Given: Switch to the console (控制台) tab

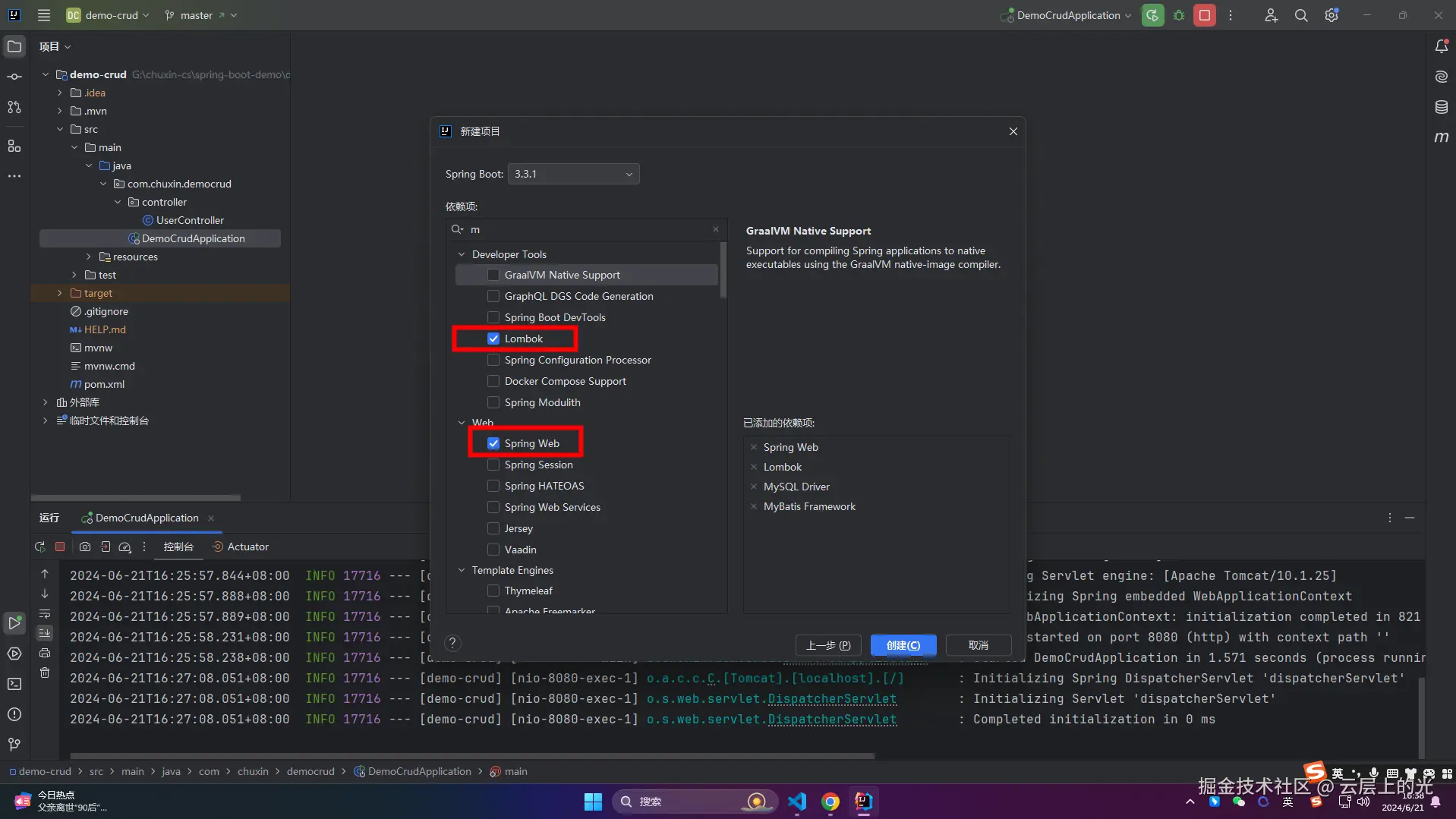Looking at the screenshot, I should 178,547.
